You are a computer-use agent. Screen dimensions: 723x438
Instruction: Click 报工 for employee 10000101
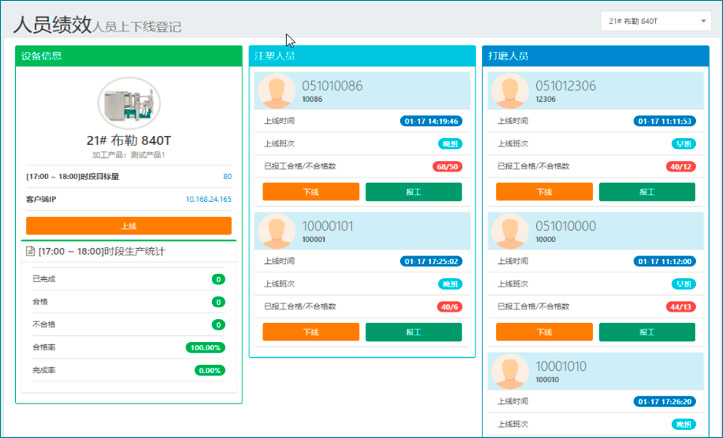[413, 332]
